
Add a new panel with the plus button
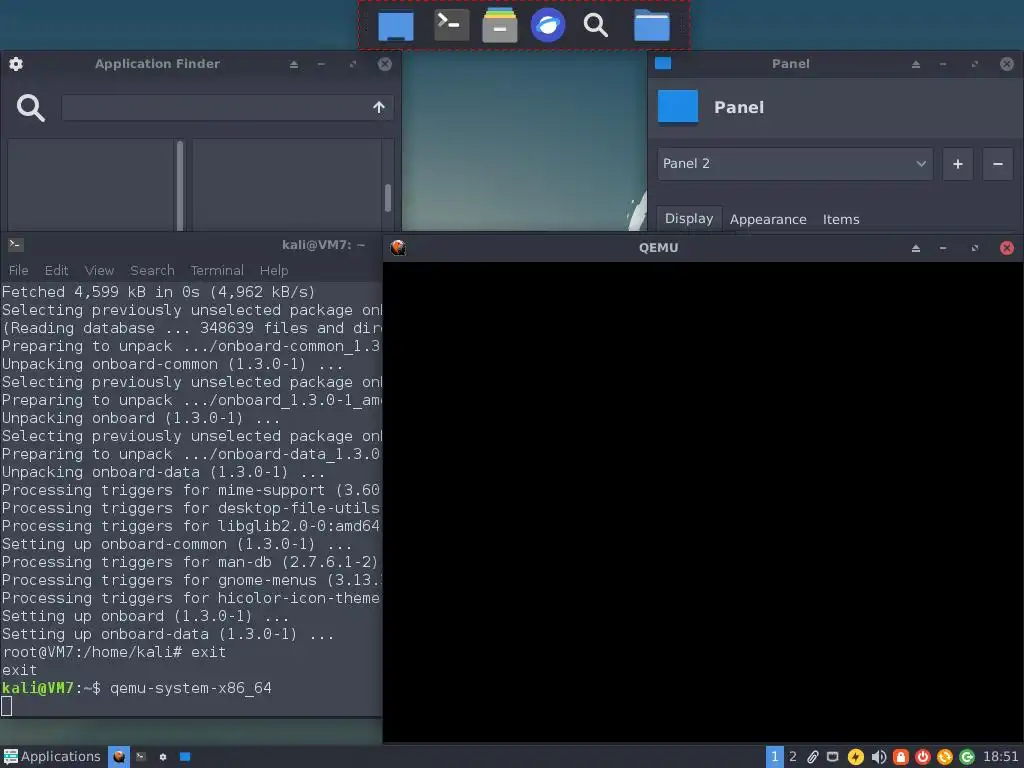pyautogui.click(x=958, y=164)
